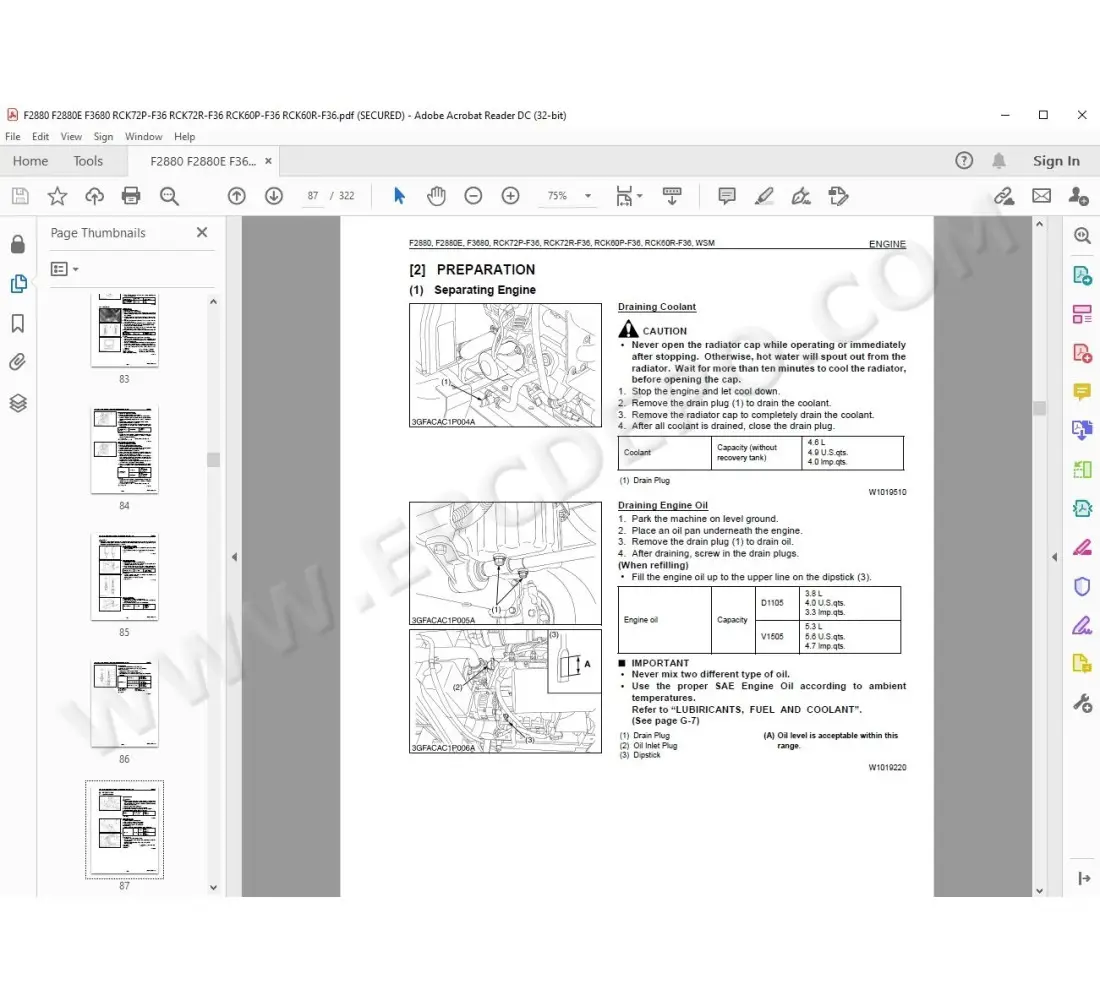Print the document with printer icon
1100x1000 pixels.
point(131,196)
